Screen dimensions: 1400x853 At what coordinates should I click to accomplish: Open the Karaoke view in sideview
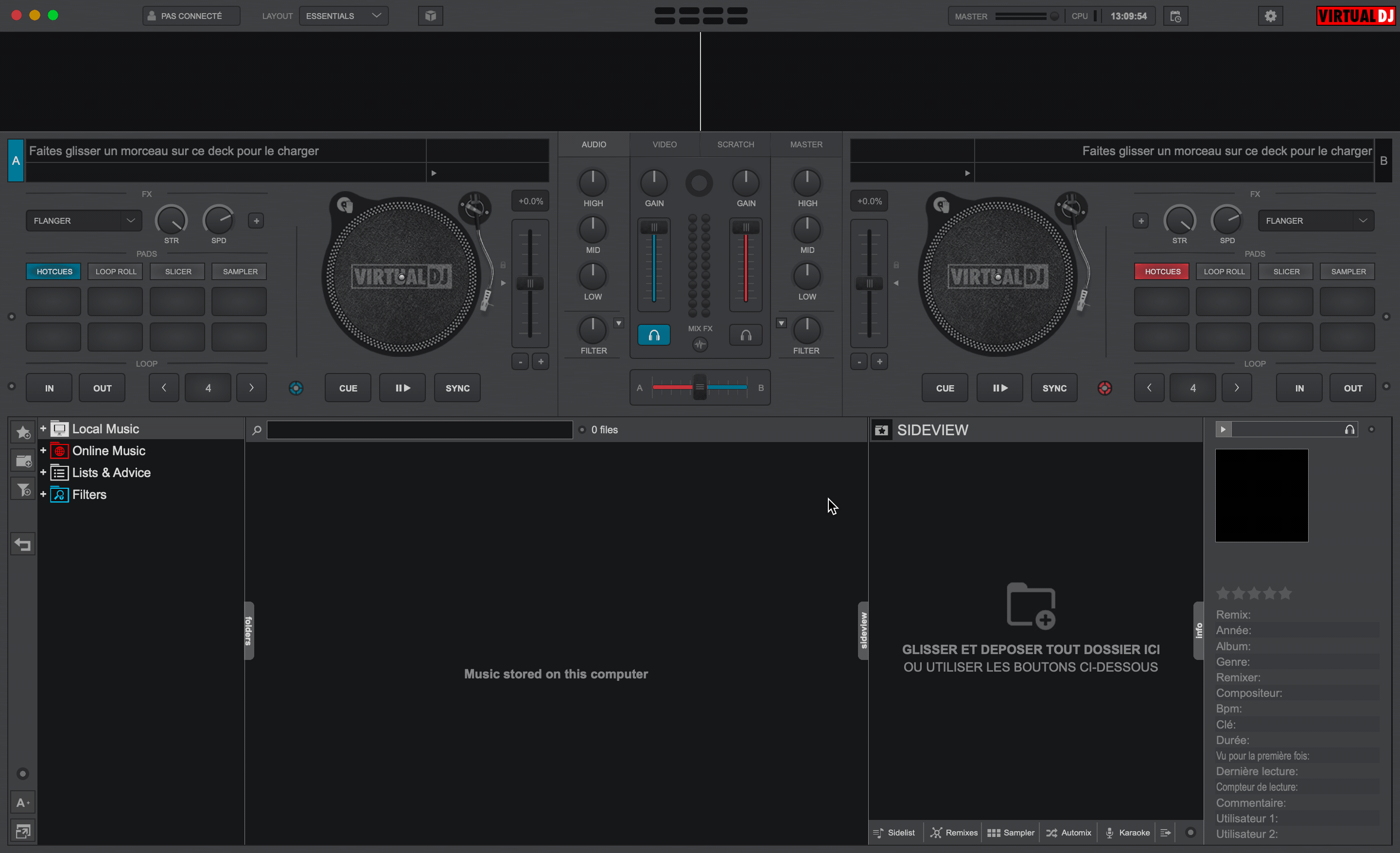click(1127, 833)
